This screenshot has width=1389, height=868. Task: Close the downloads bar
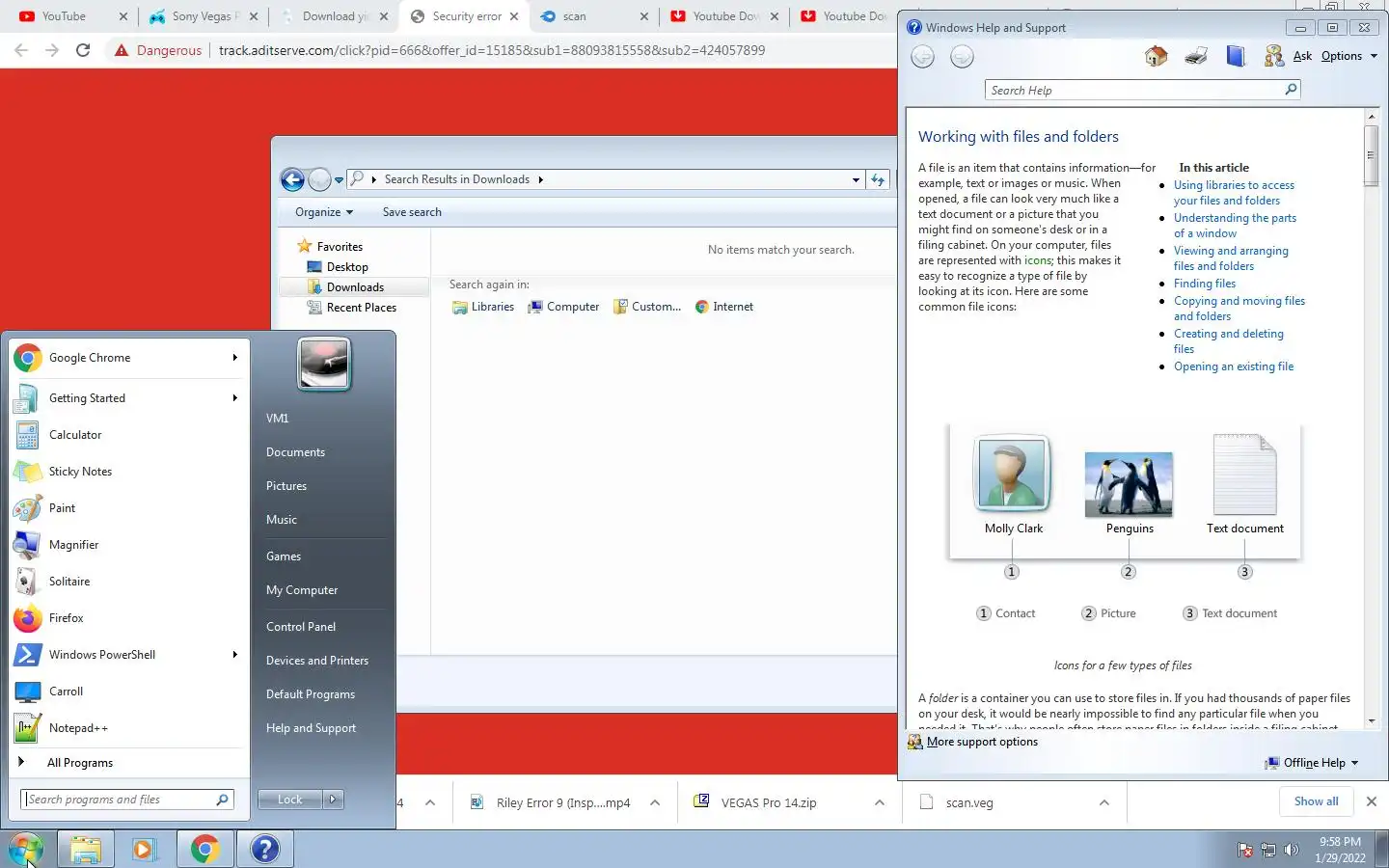coord(1372,801)
